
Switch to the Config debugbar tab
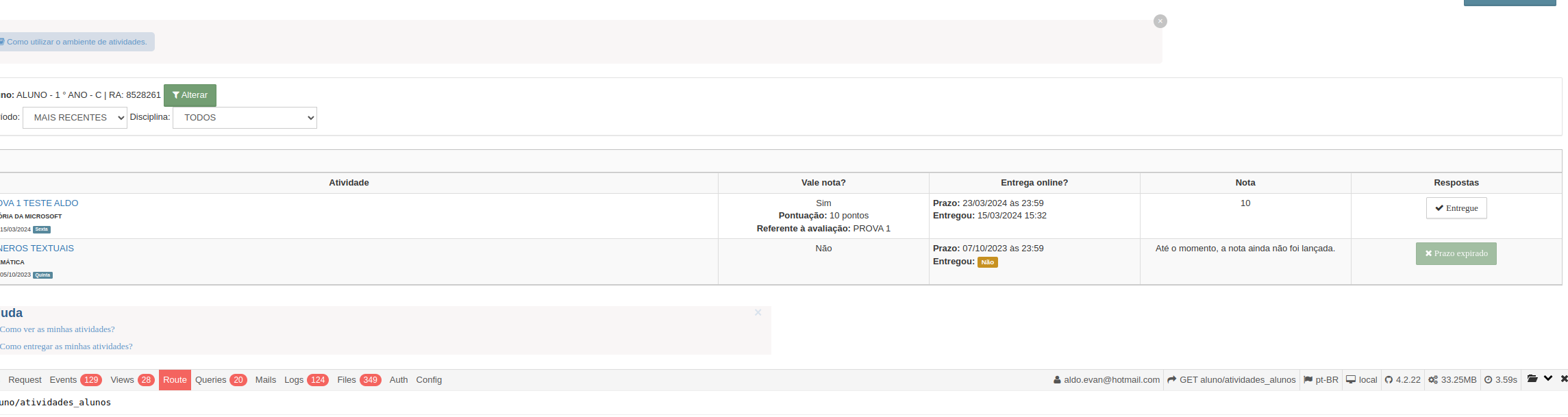429,380
